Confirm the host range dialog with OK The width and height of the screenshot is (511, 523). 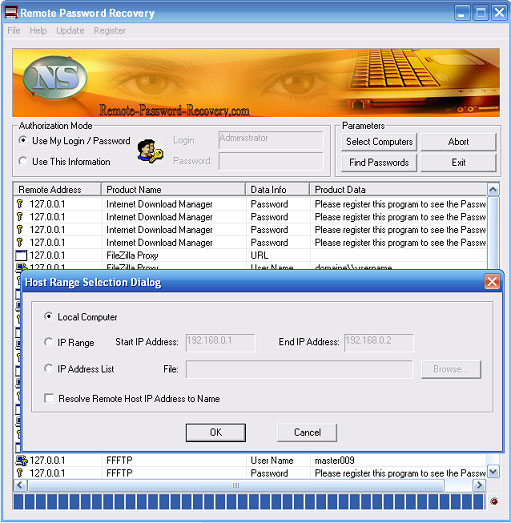[x=216, y=433]
